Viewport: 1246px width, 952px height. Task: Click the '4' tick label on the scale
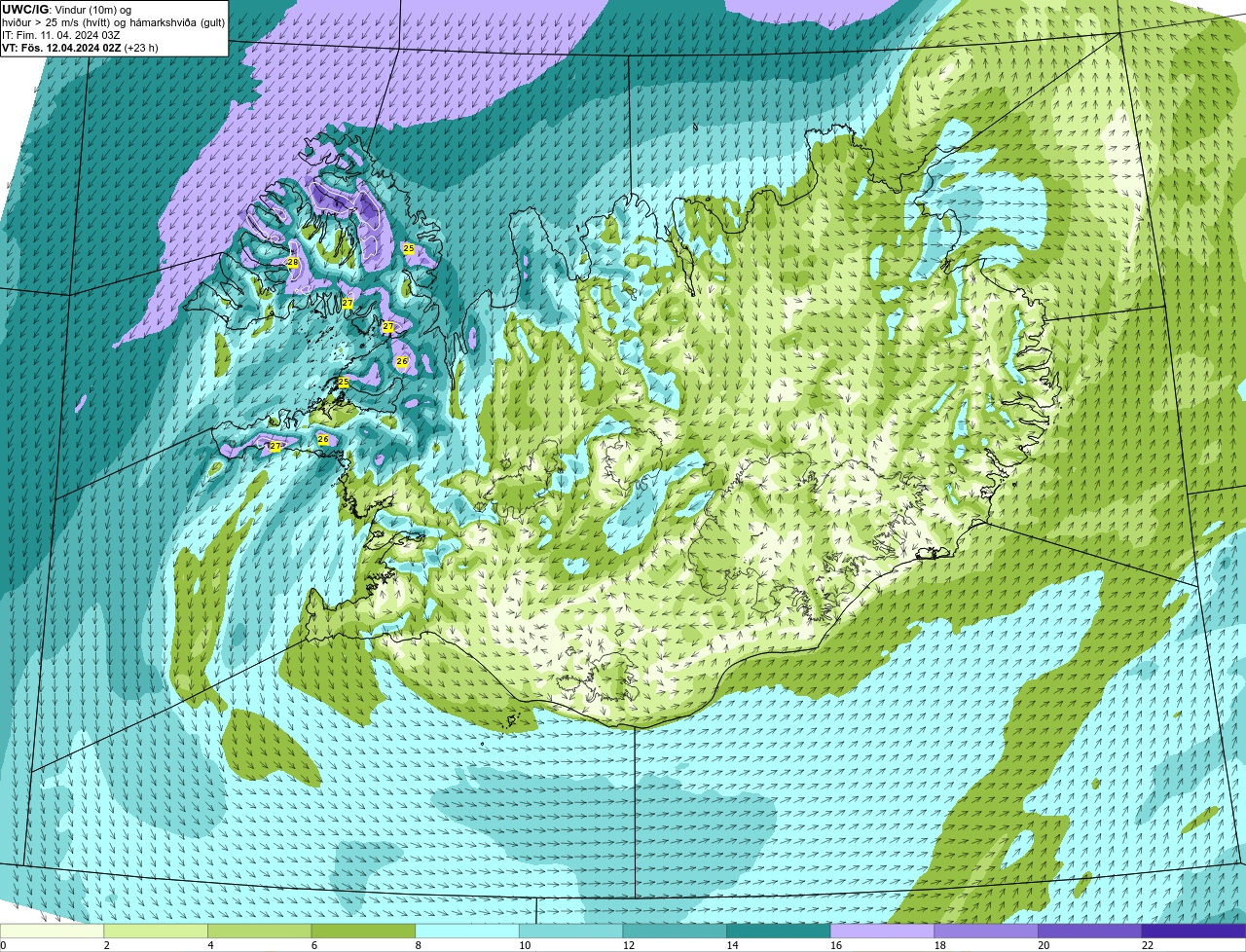[210, 945]
